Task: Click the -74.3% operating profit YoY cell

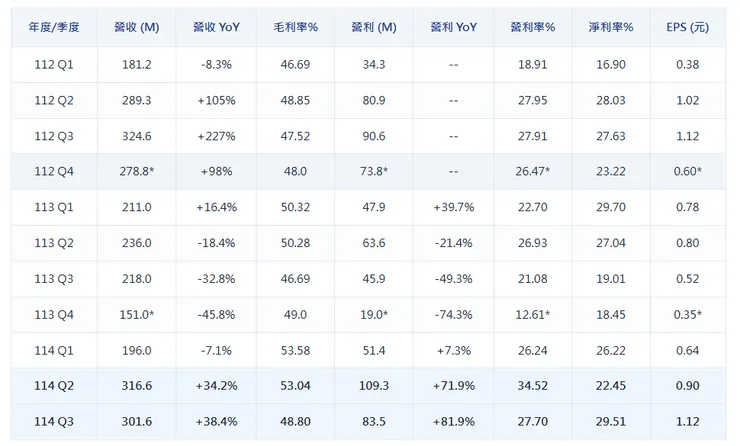Action: [x=452, y=315]
